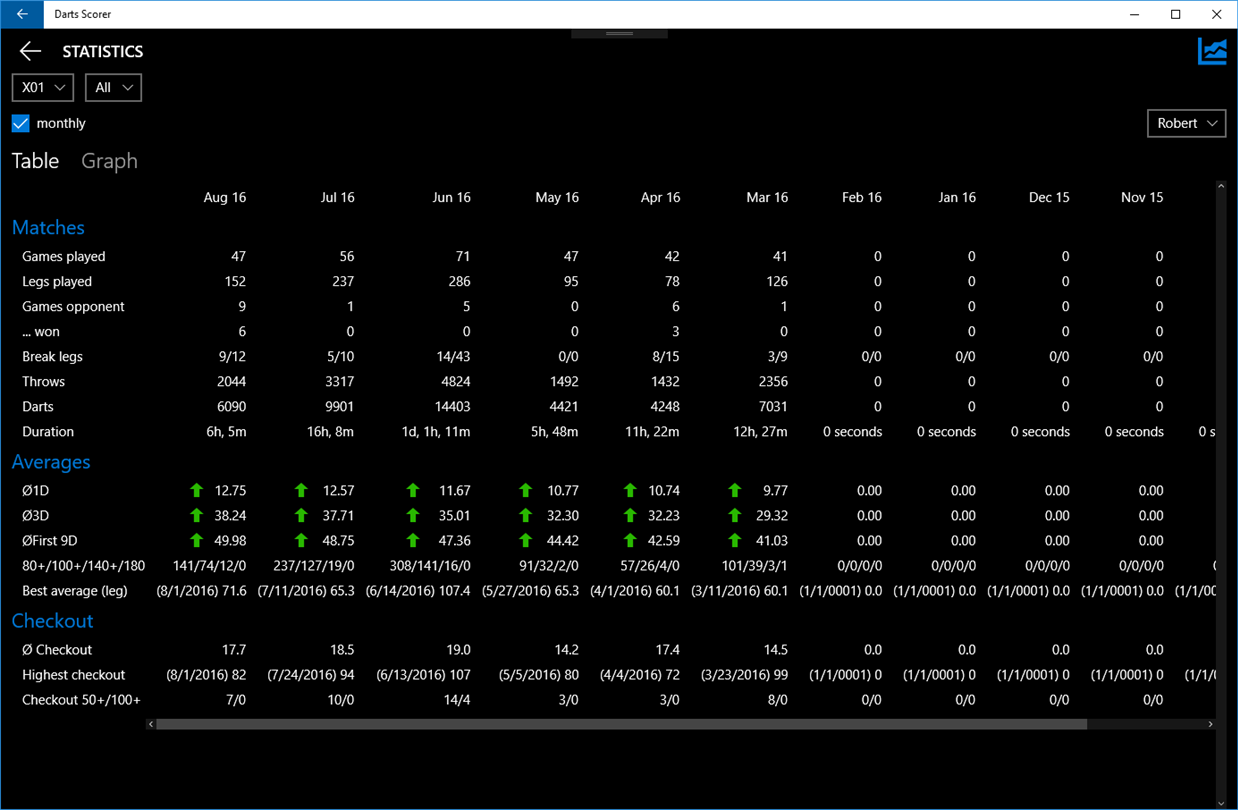Click green up arrow for Ø3D May 16
The image size is (1238, 810).
pos(525,515)
